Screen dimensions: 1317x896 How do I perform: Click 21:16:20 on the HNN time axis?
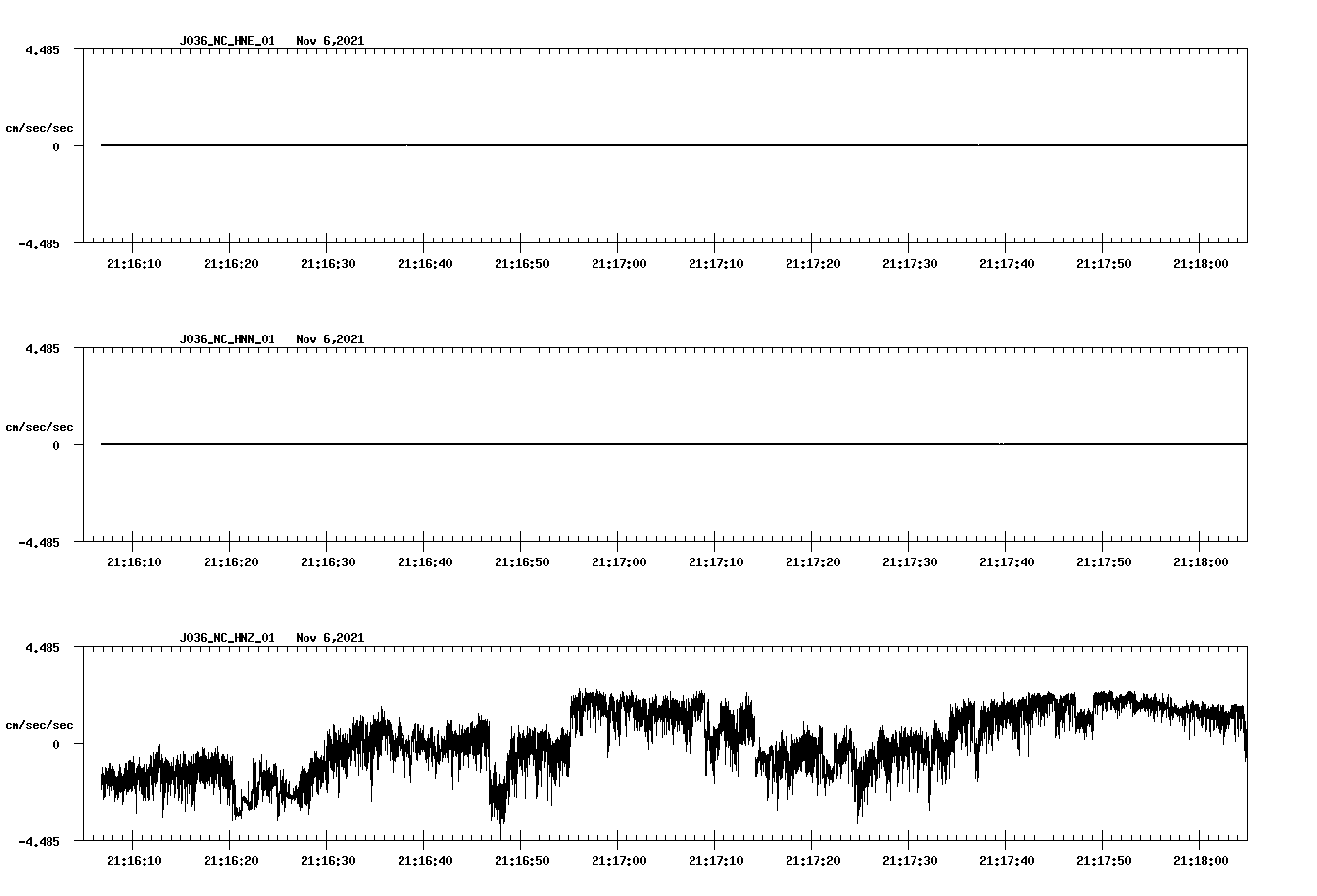point(231,562)
